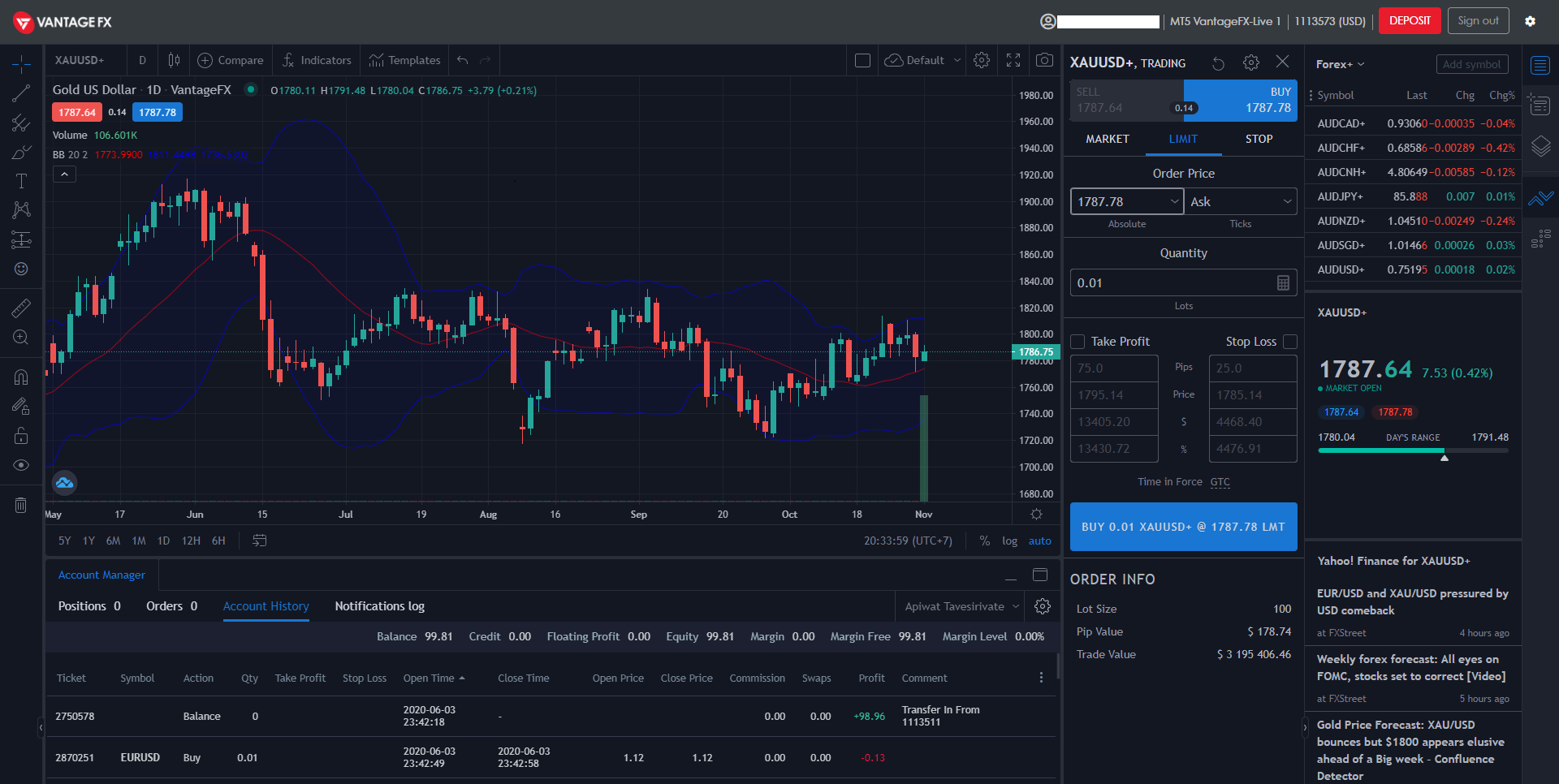Screen dimensions: 1559x784
Task: Open the watchlist sidebar panel icon
Action: click(1540, 65)
